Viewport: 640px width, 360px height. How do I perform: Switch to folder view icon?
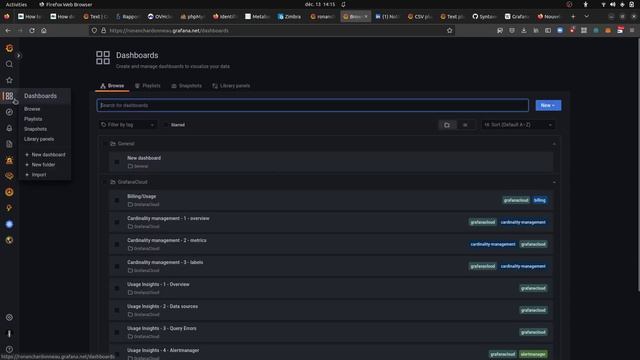[447, 125]
